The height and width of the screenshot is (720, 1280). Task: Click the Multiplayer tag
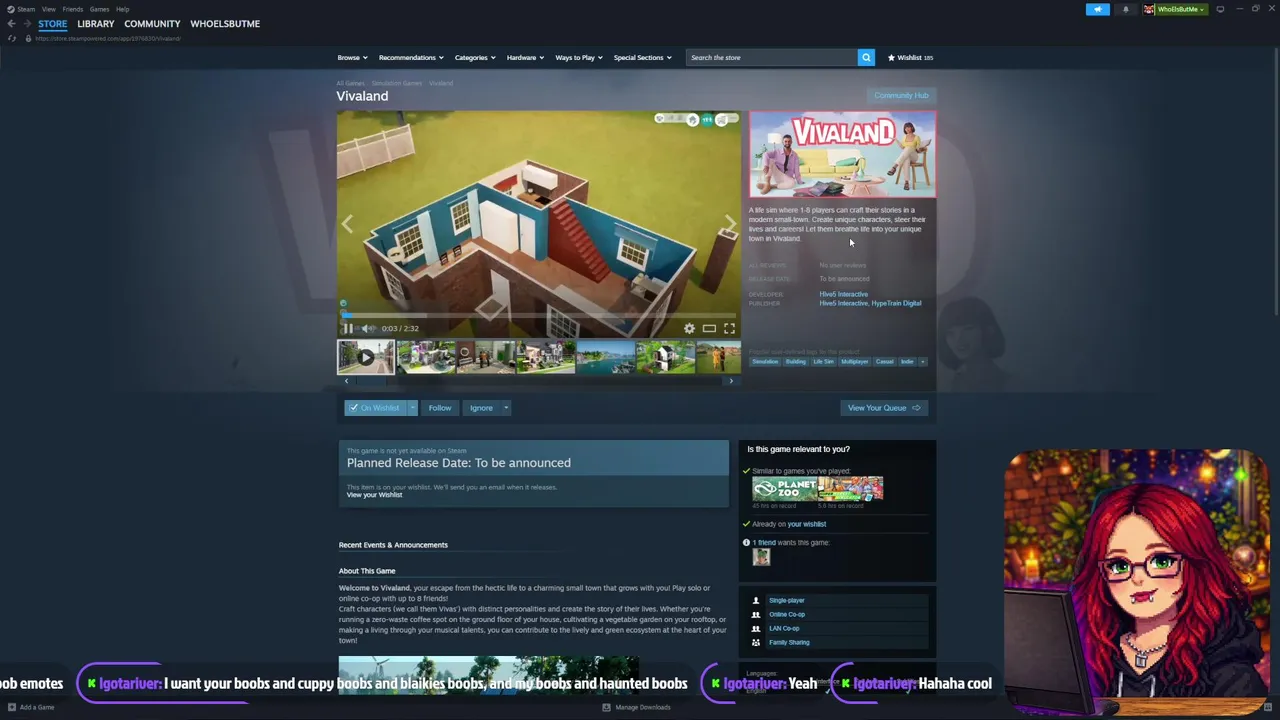pyautogui.click(x=854, y=361)
